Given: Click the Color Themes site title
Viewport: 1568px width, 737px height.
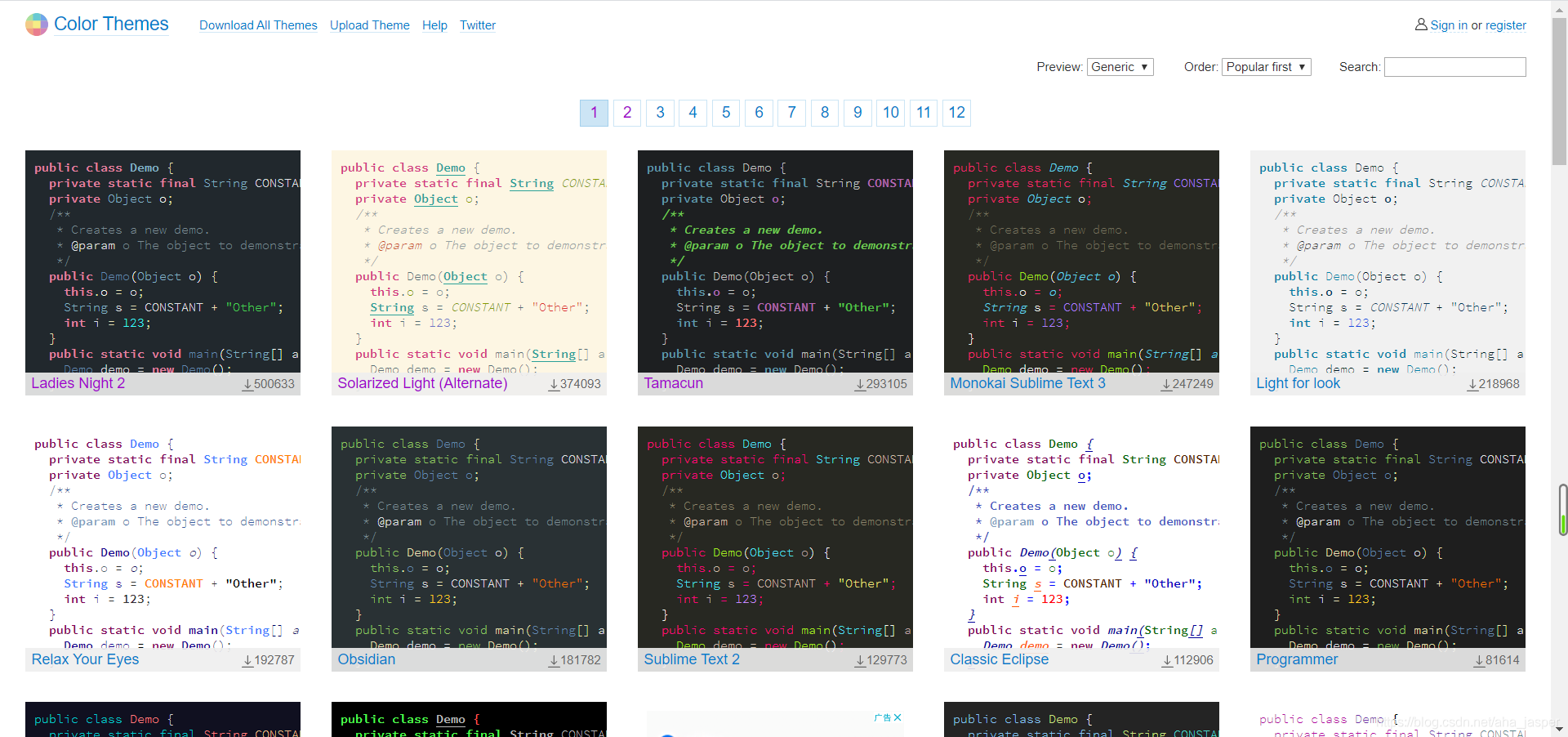Looking at the screenshot, I should (x=111, y=25).
